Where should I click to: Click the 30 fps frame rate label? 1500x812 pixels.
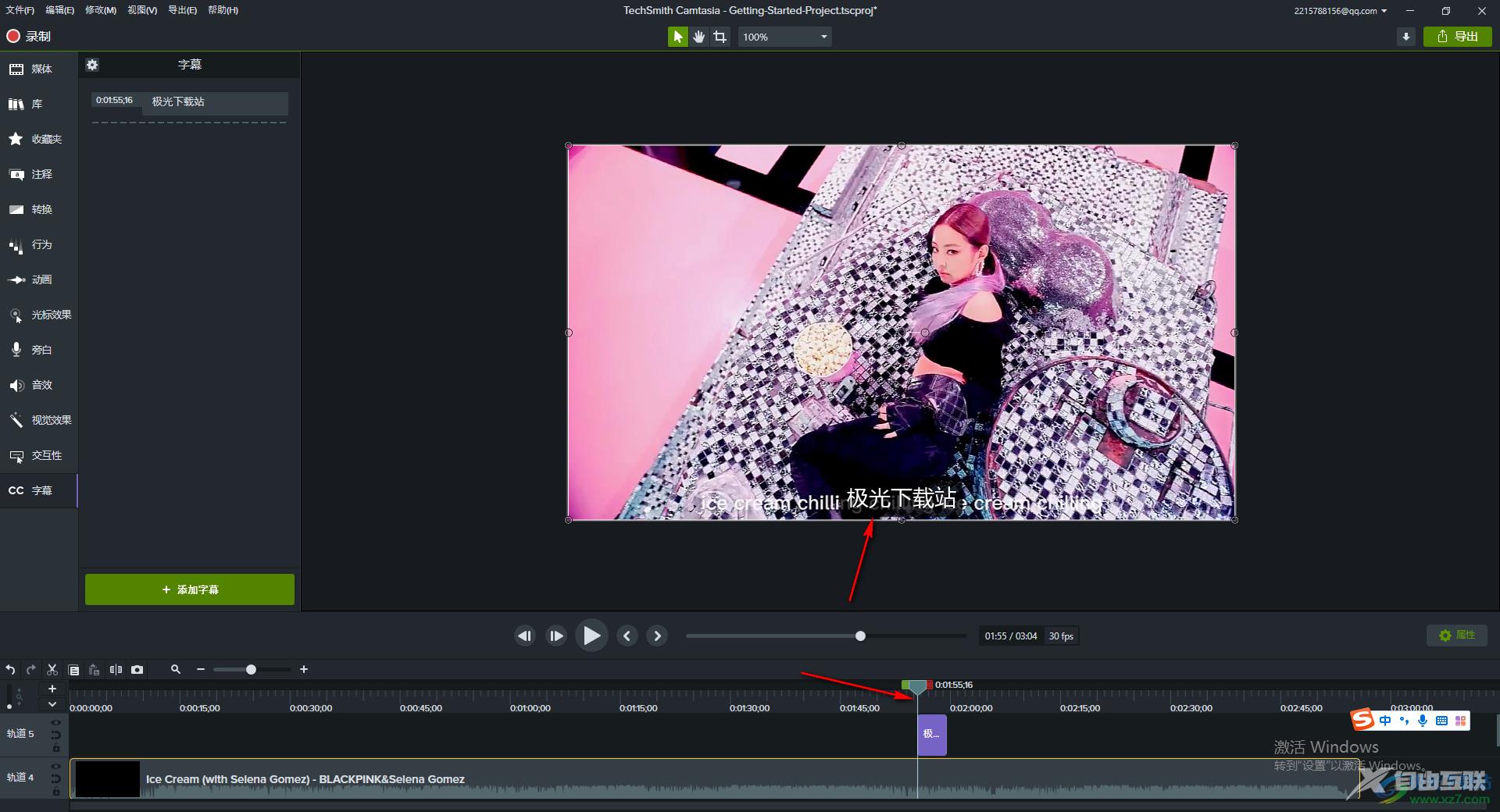(x=1061, y=636)
